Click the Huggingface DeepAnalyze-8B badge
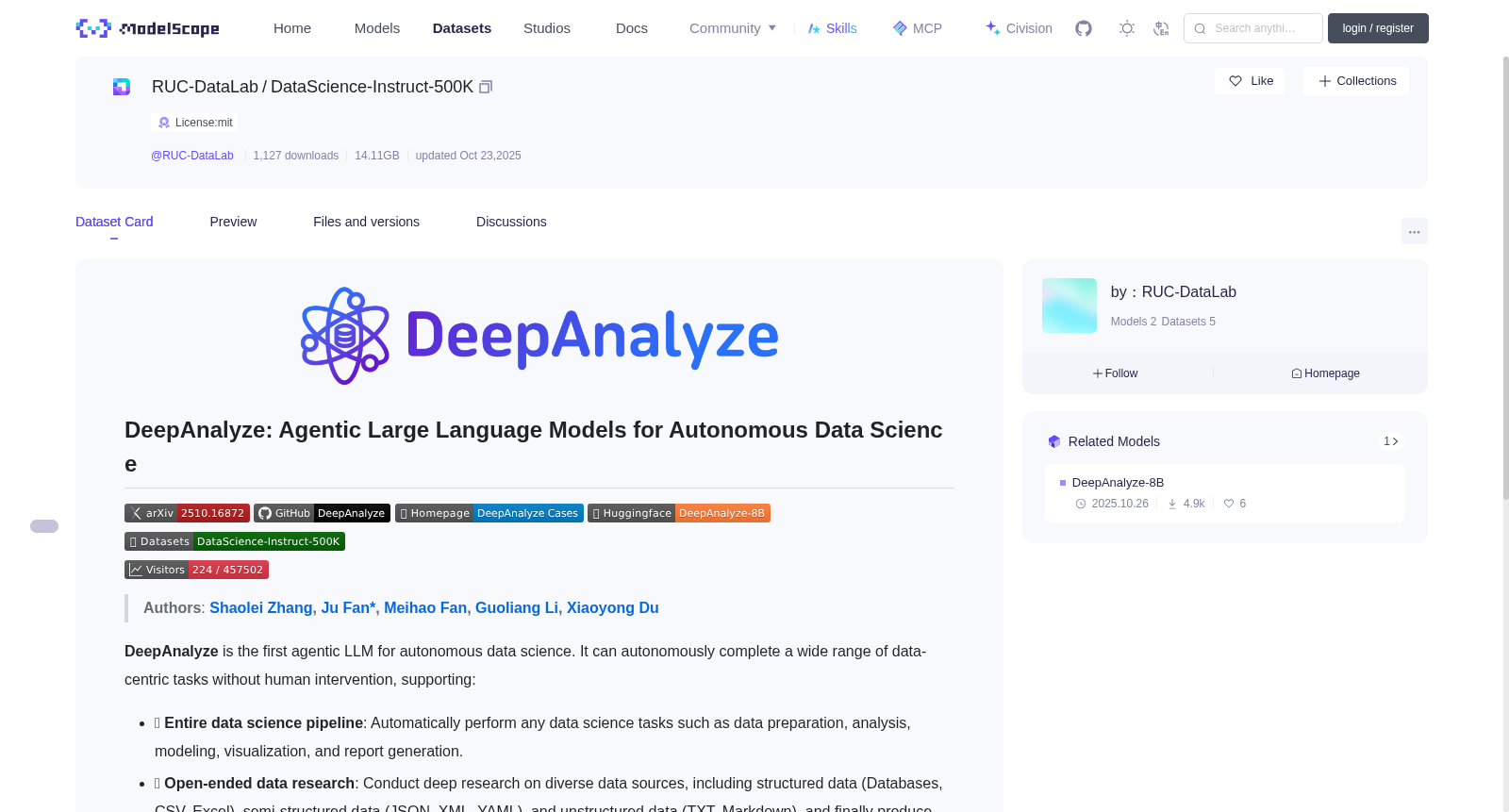Image resolution: width=1509 pixels, height=812 pixels. point(679,513)
